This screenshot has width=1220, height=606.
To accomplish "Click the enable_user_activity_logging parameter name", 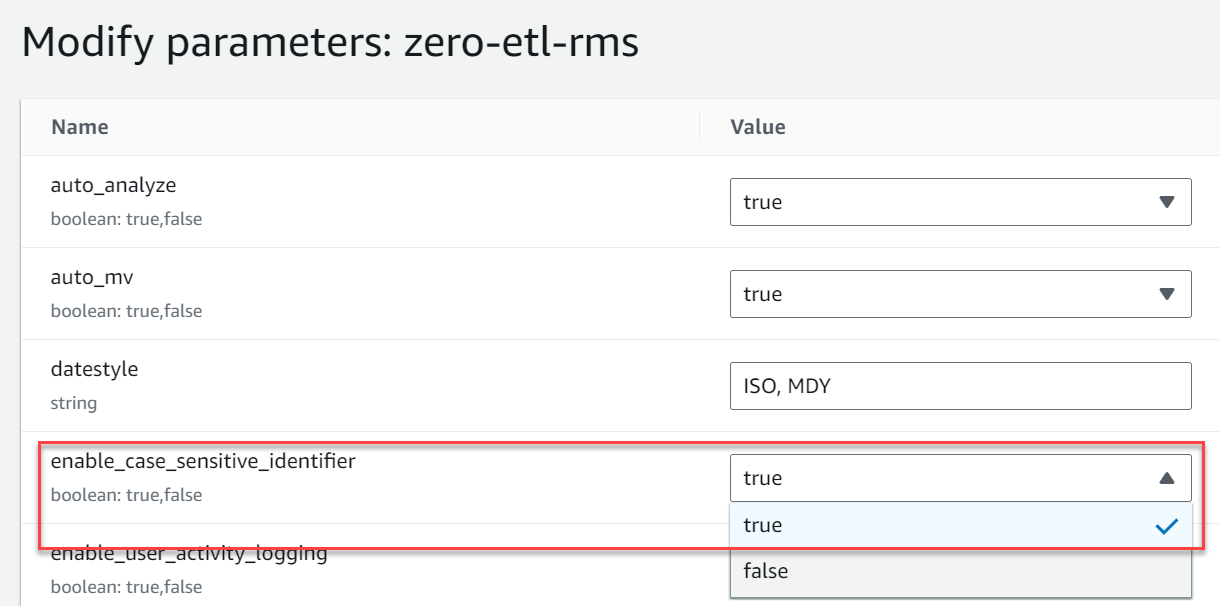I will pos(189,553).
